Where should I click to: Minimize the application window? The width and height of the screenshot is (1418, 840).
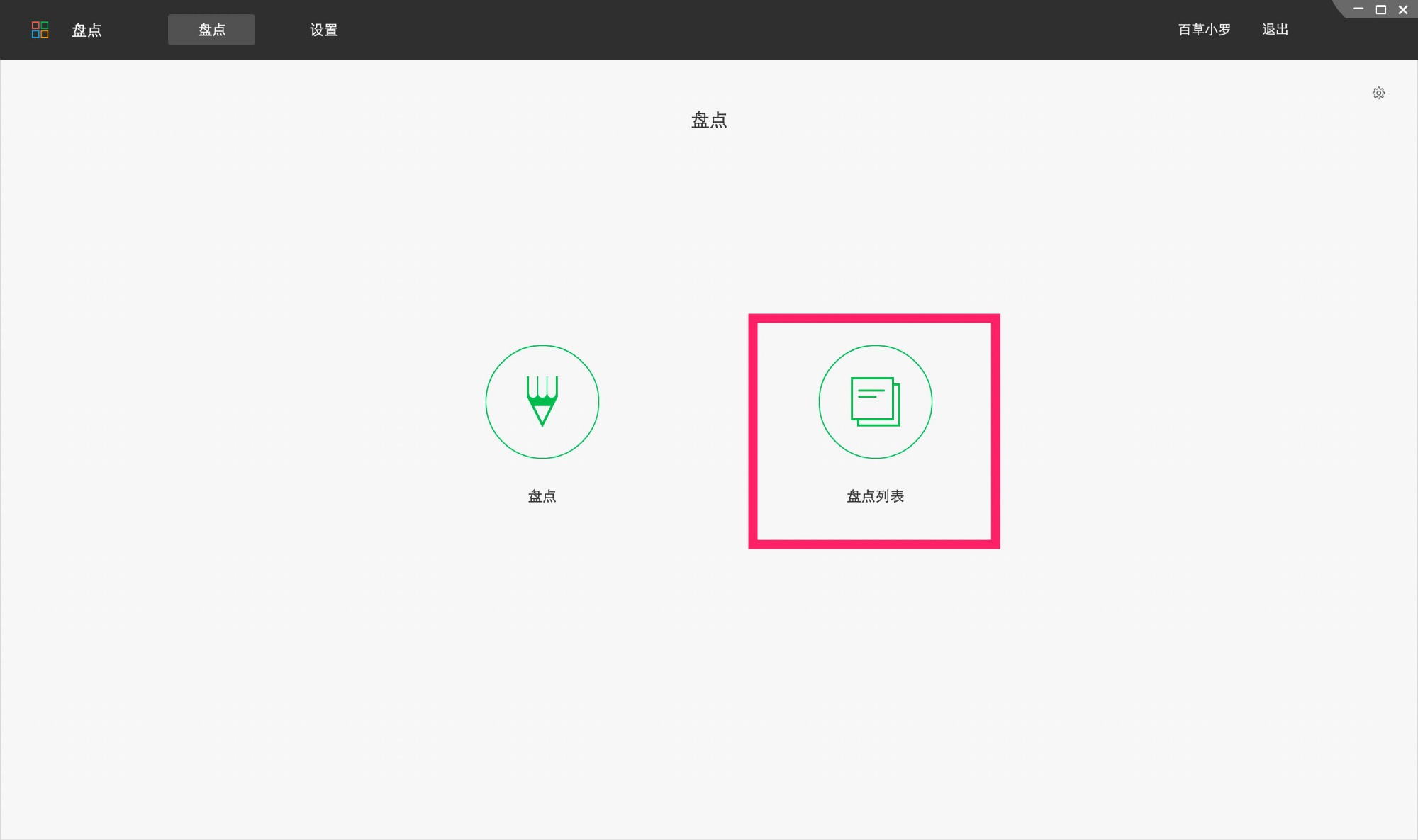point(1358,9)
